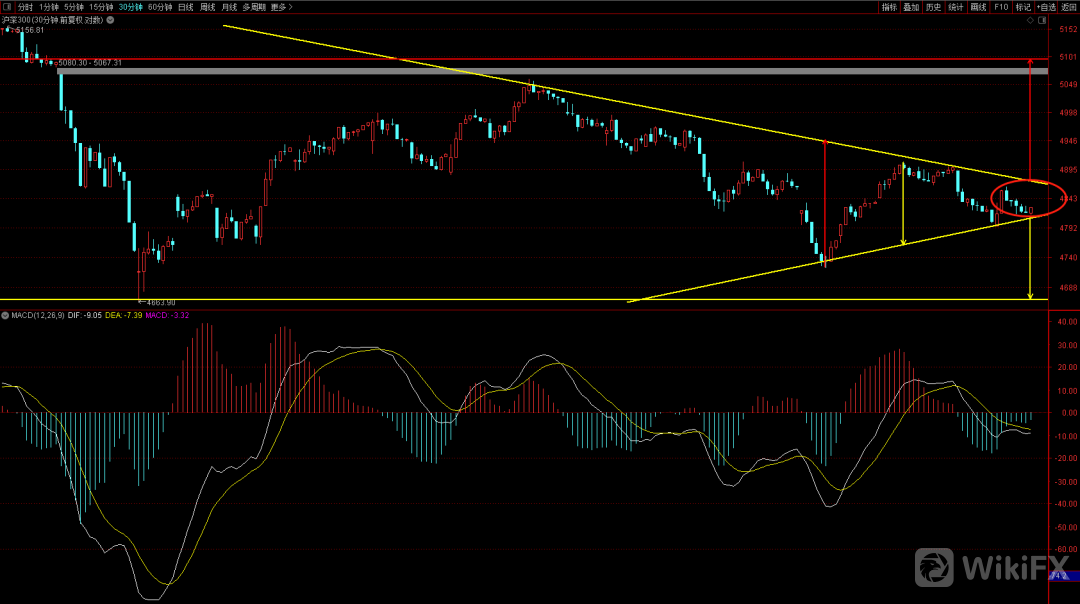
Task: Toggle 叠加 overlay comparison
Action: 911,7
